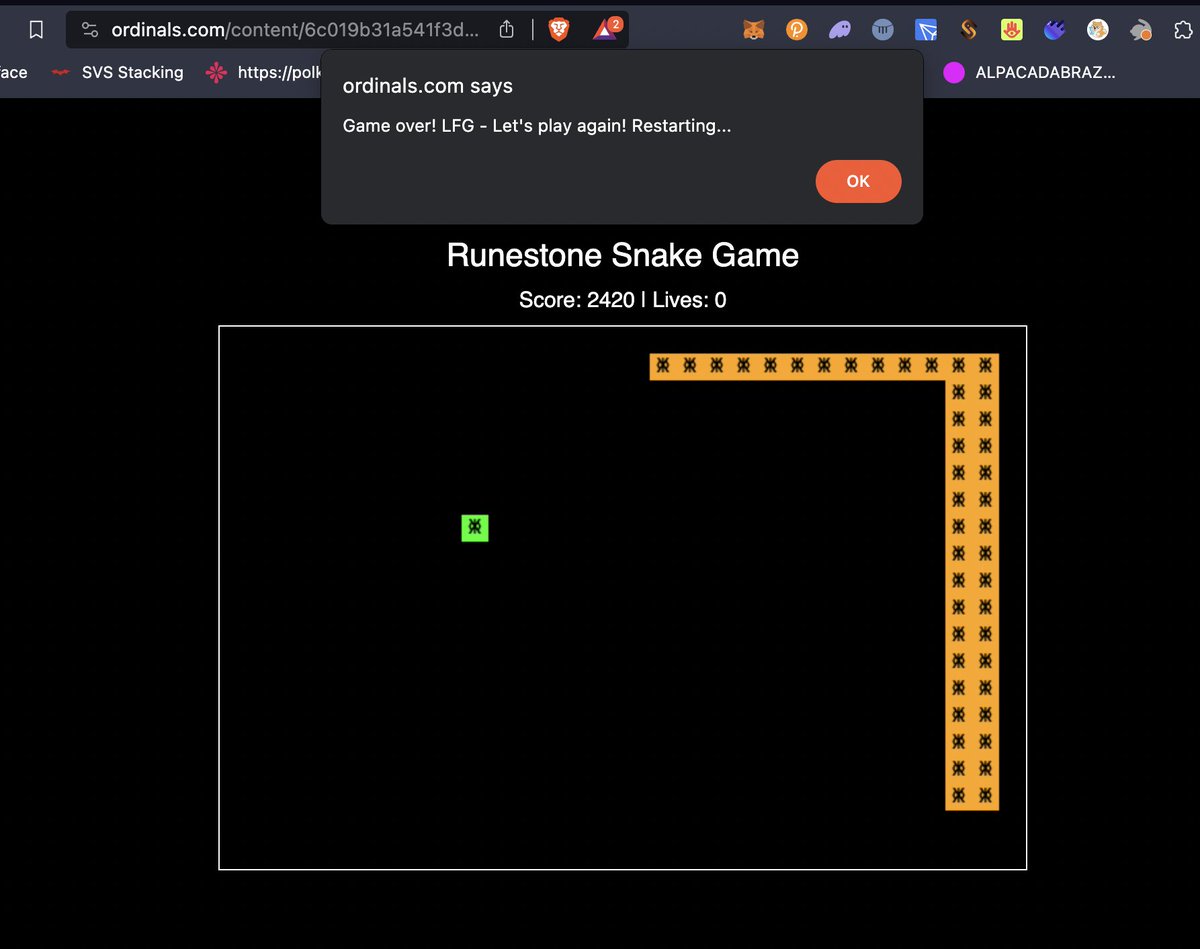
Task: Open the white round avatar extension icon
Action: [1098, 30]
